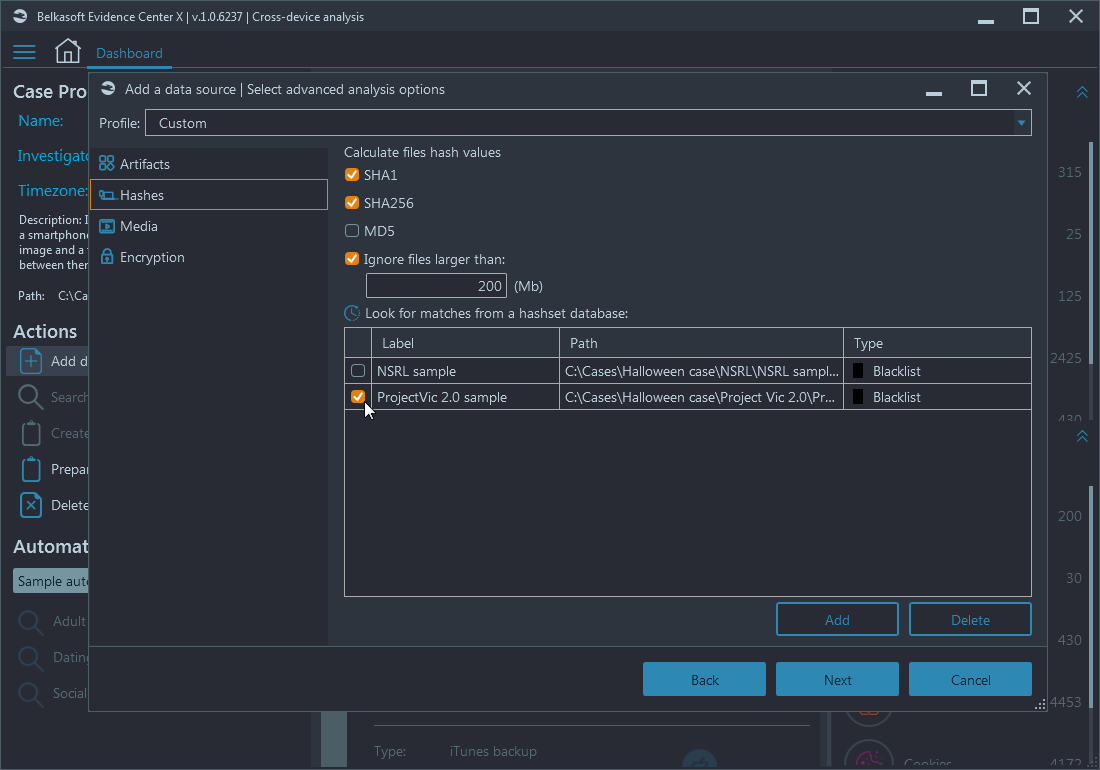
Task: Click the Delete case icon in Actions
Action: point(31,505)
